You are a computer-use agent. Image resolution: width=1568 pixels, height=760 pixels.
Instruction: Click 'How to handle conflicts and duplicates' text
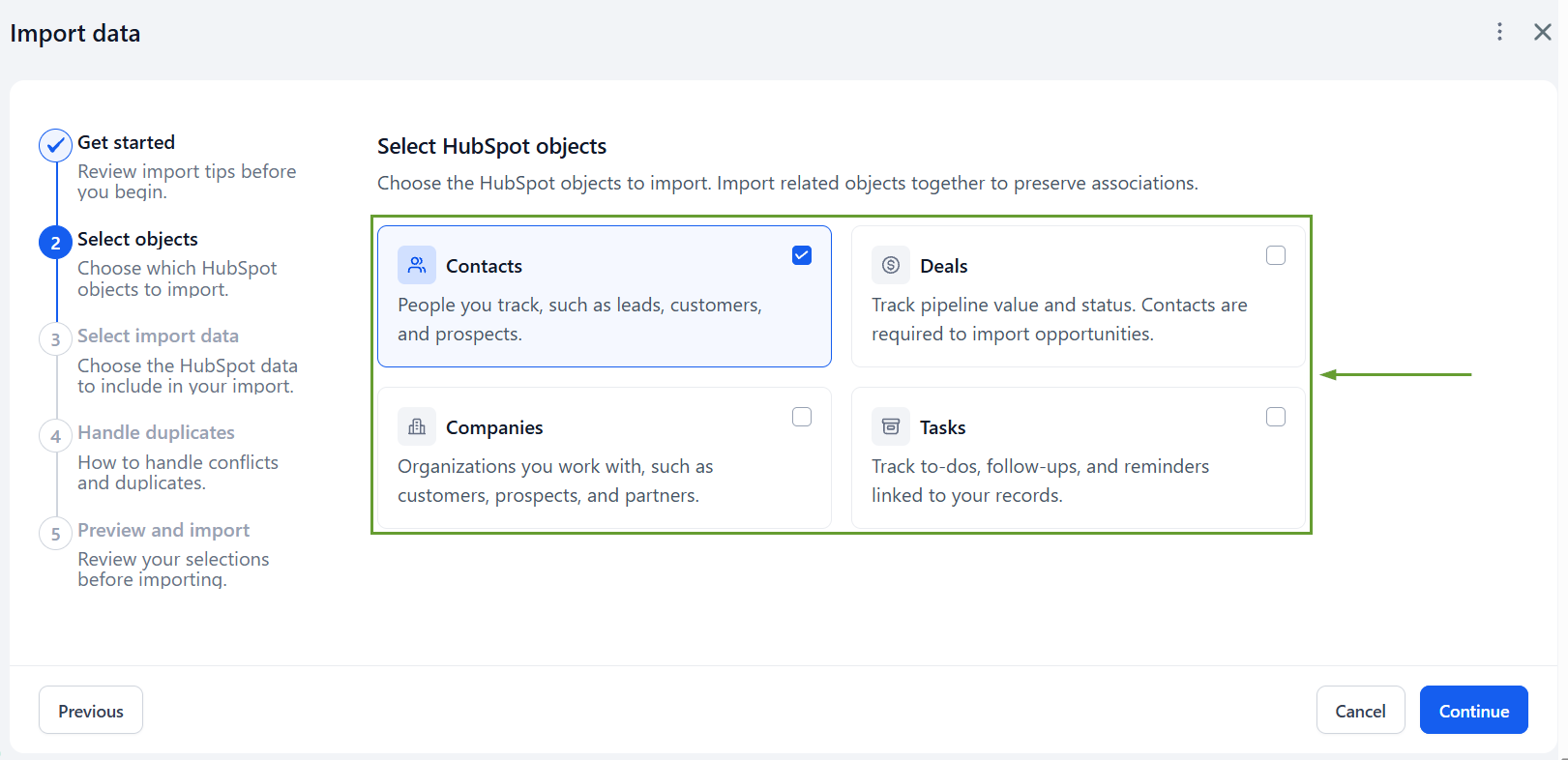(178, 472)
